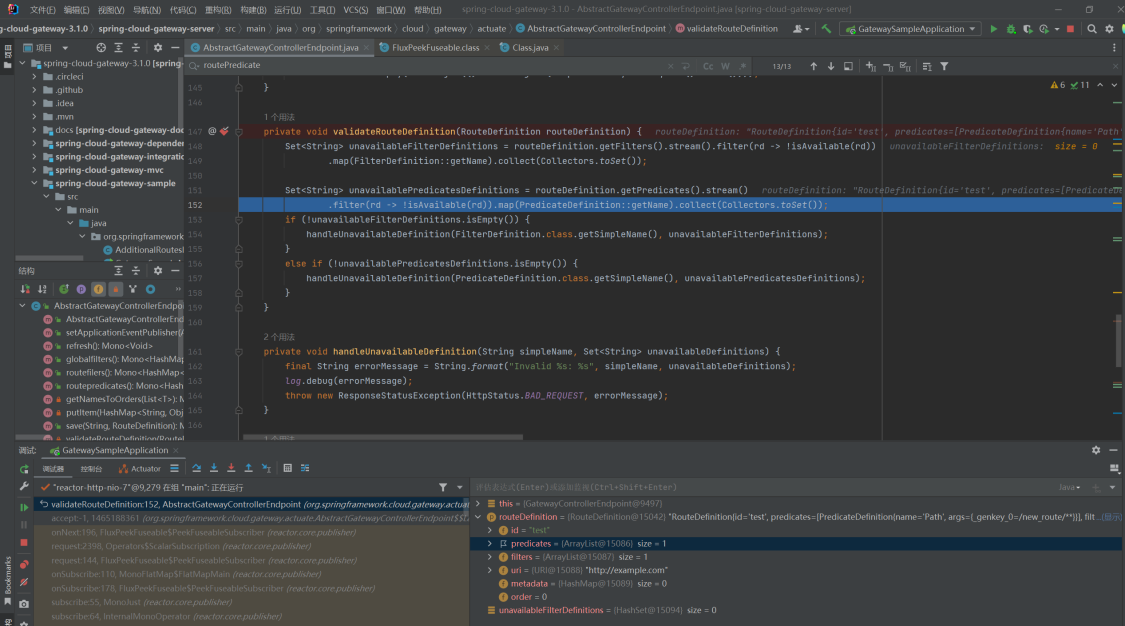The height and width of the screenshot is (626, 1125).
Task: Toggle the line 147 breakpoint in the gutter
Action: pyautogui.click(x=225, y=131)
